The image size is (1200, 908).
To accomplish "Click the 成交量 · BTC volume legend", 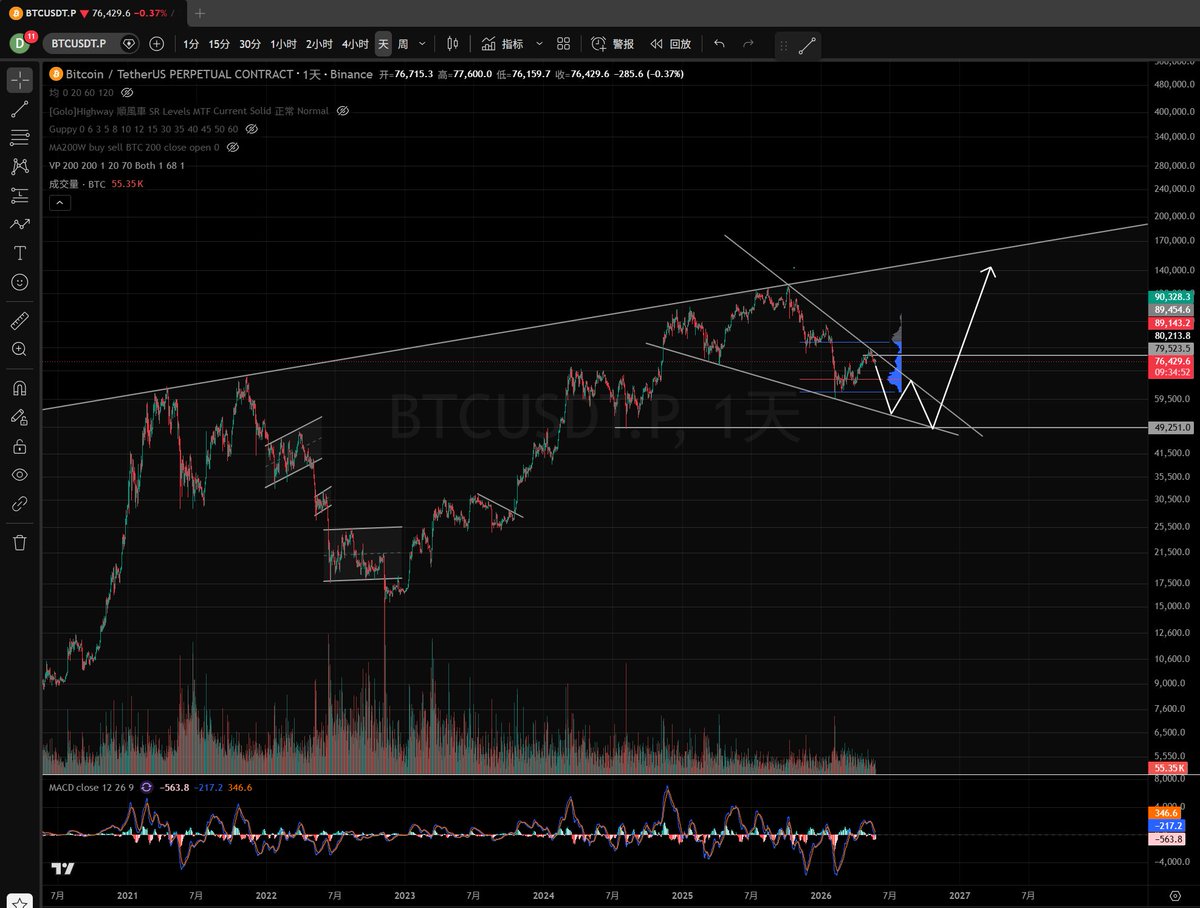I will click(77, 184).
